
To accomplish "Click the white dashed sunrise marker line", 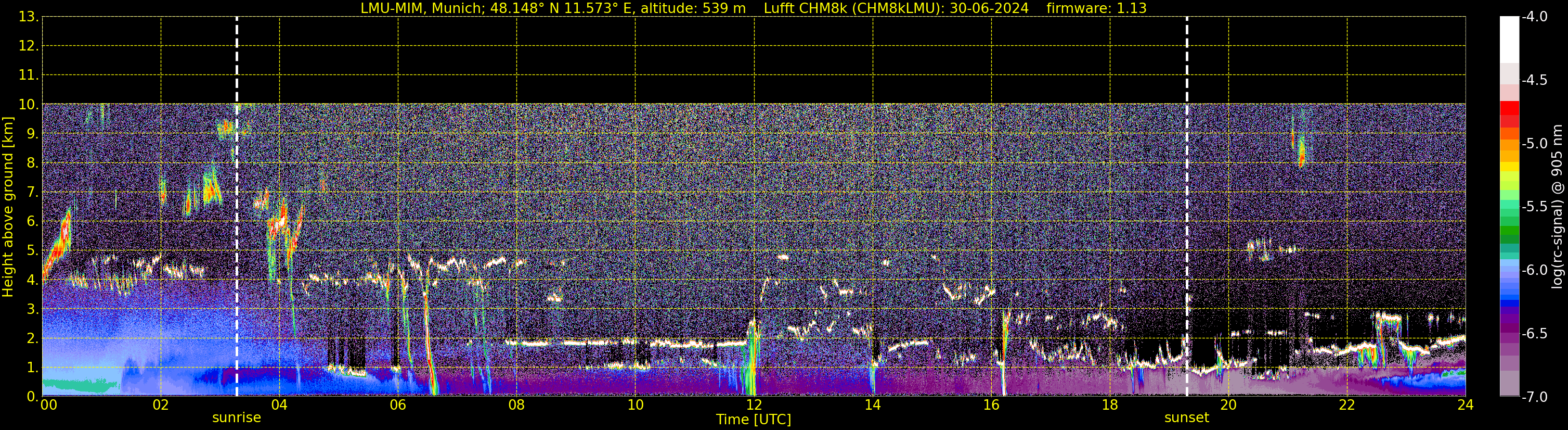I will [x=237, y=207].
